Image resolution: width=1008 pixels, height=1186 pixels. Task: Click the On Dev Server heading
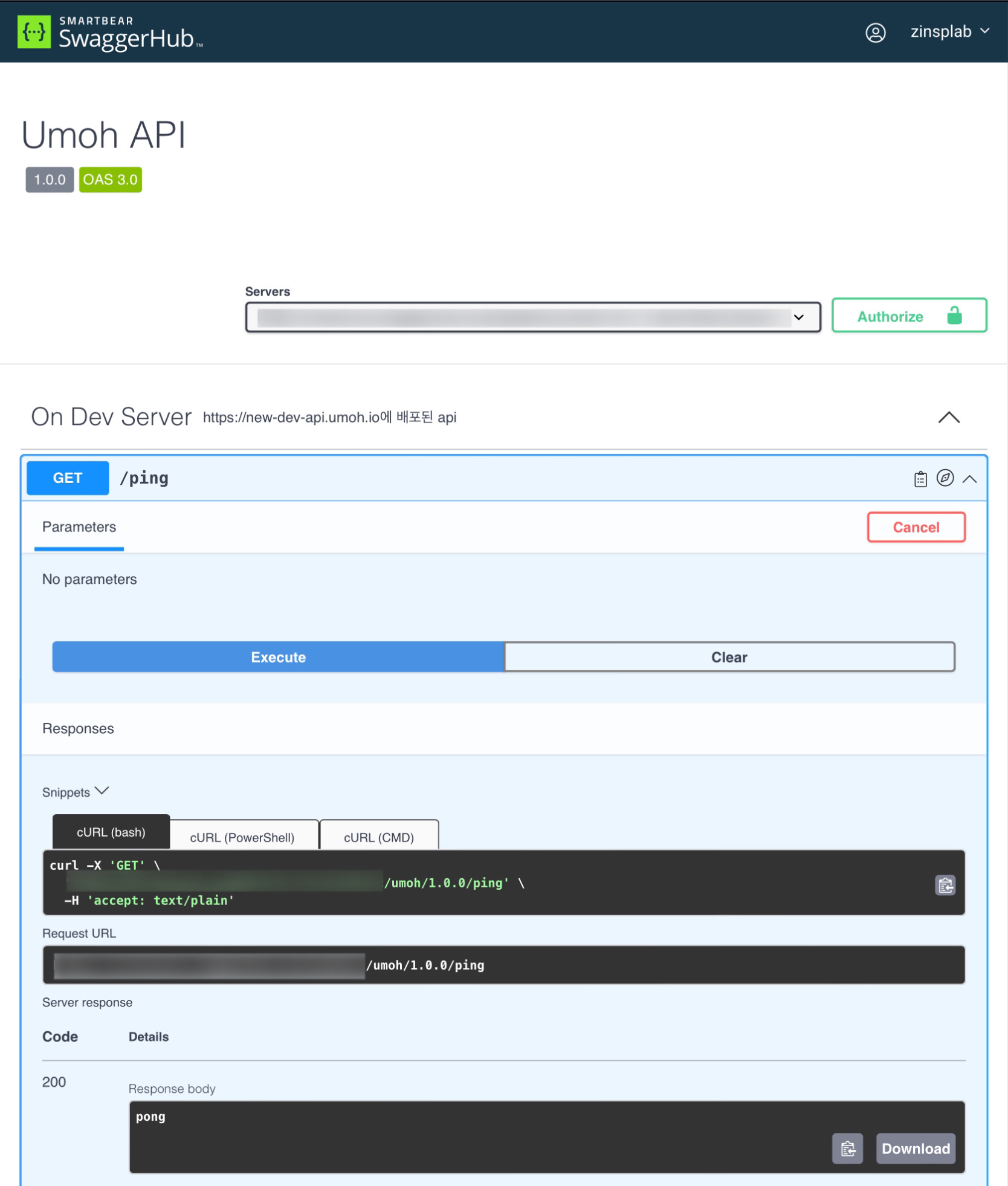[x=111, y=417]
